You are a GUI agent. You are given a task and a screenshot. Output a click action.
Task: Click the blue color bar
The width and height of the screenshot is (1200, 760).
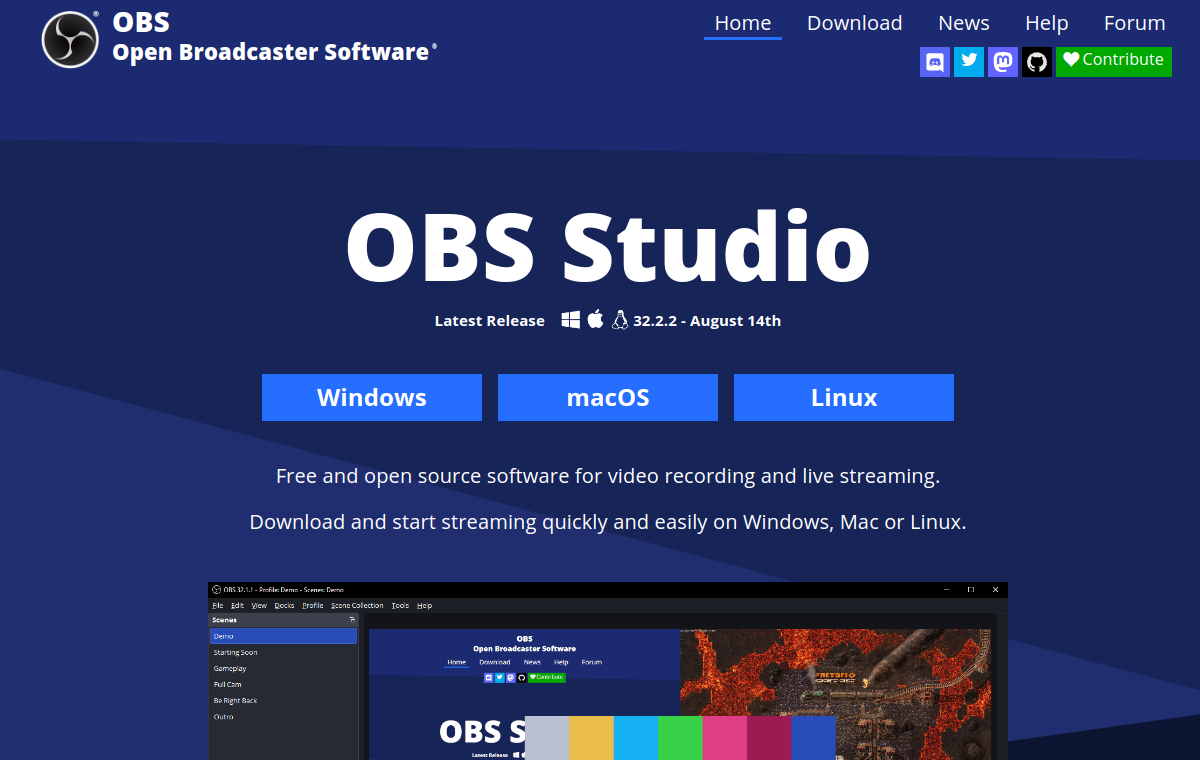814,738
